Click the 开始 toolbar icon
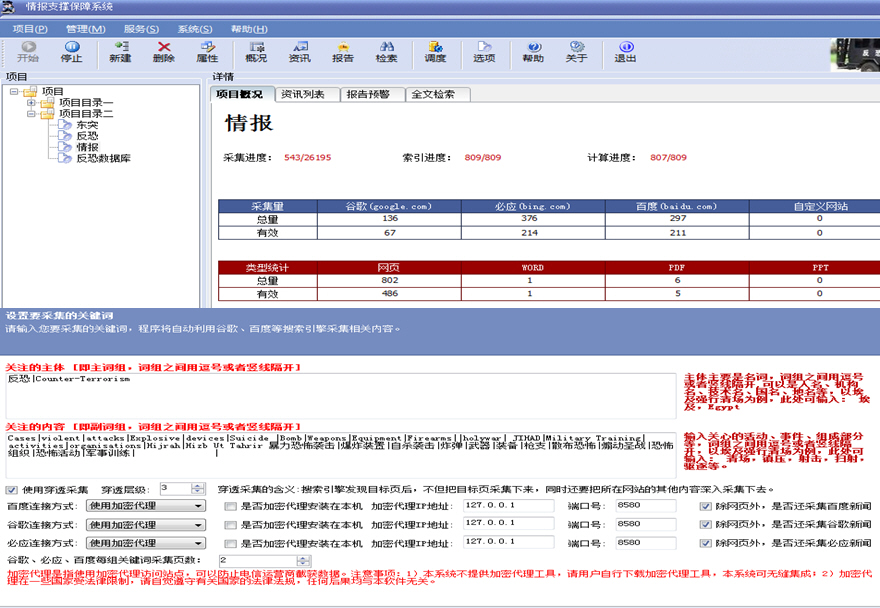This screenshot has width=880, height=608. [x=28, y=51]
